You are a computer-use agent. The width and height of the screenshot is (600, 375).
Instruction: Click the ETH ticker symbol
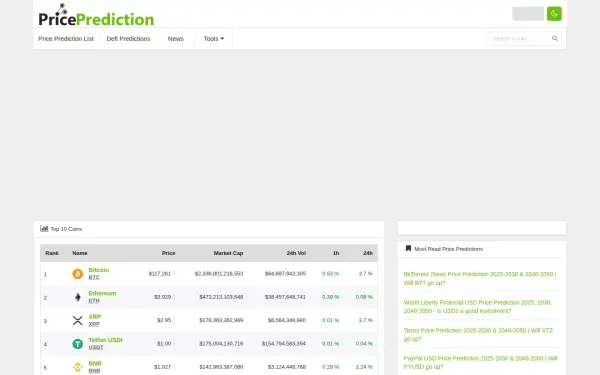(94, 301)
